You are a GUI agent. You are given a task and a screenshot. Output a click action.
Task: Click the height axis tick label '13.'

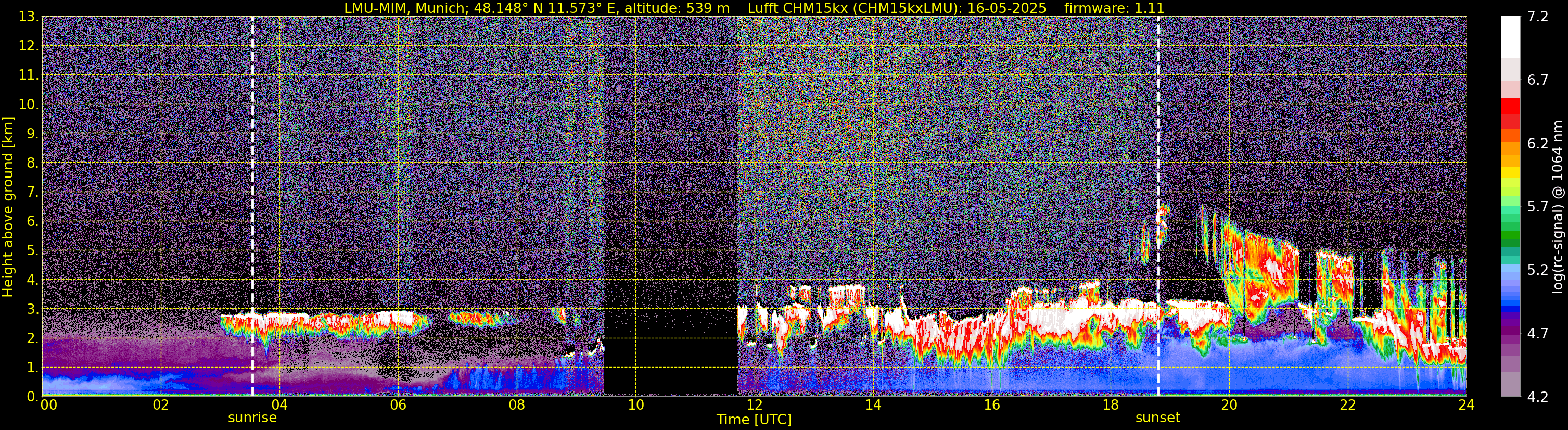[x=29, y=17]
